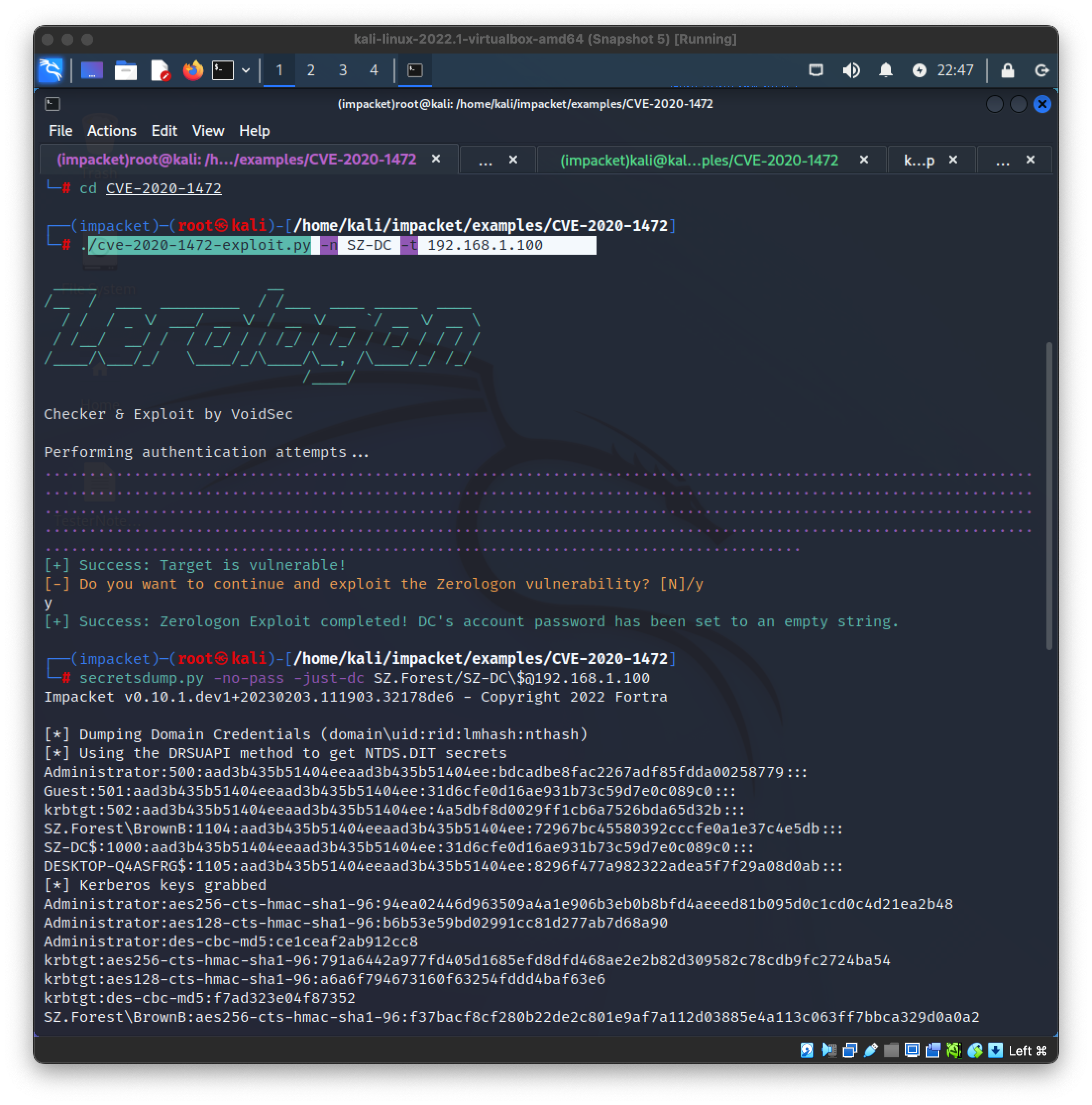
Task: Click 'Performing authentication attempts...' line
Action: pyautogui.click(x=207, y=452)
